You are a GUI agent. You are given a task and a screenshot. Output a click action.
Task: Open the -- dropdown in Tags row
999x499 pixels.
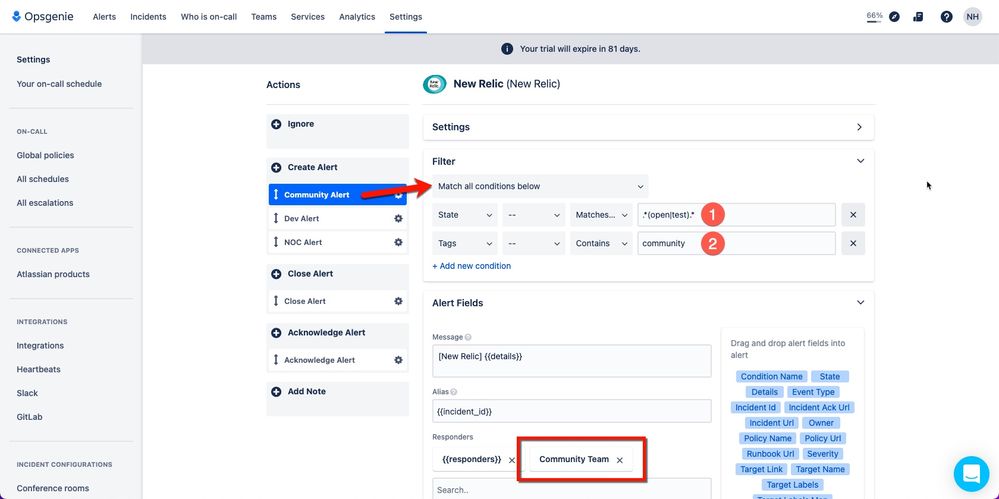click(534, 243)
